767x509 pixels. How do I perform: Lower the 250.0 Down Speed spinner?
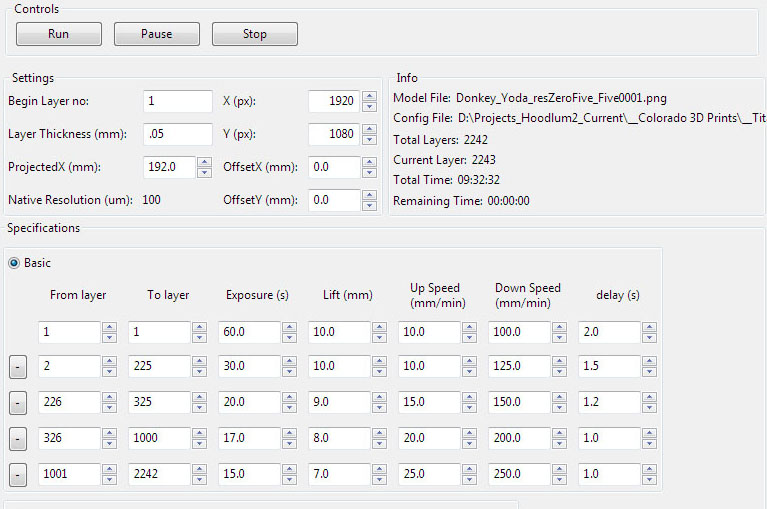click(559, 480)
